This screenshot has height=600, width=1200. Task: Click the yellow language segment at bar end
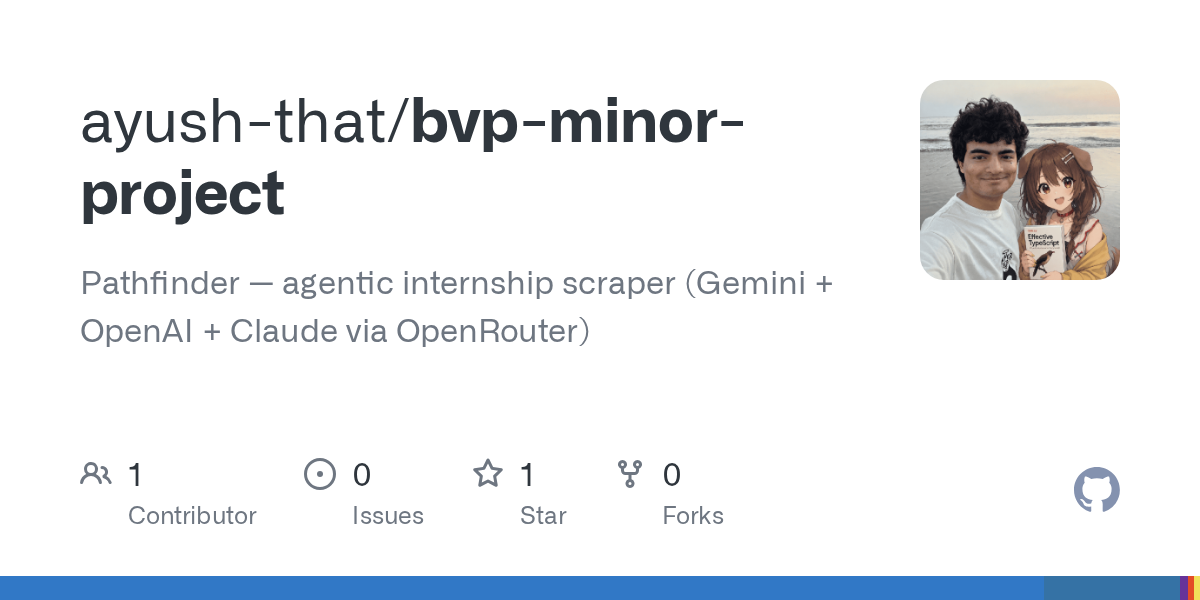1195,588
